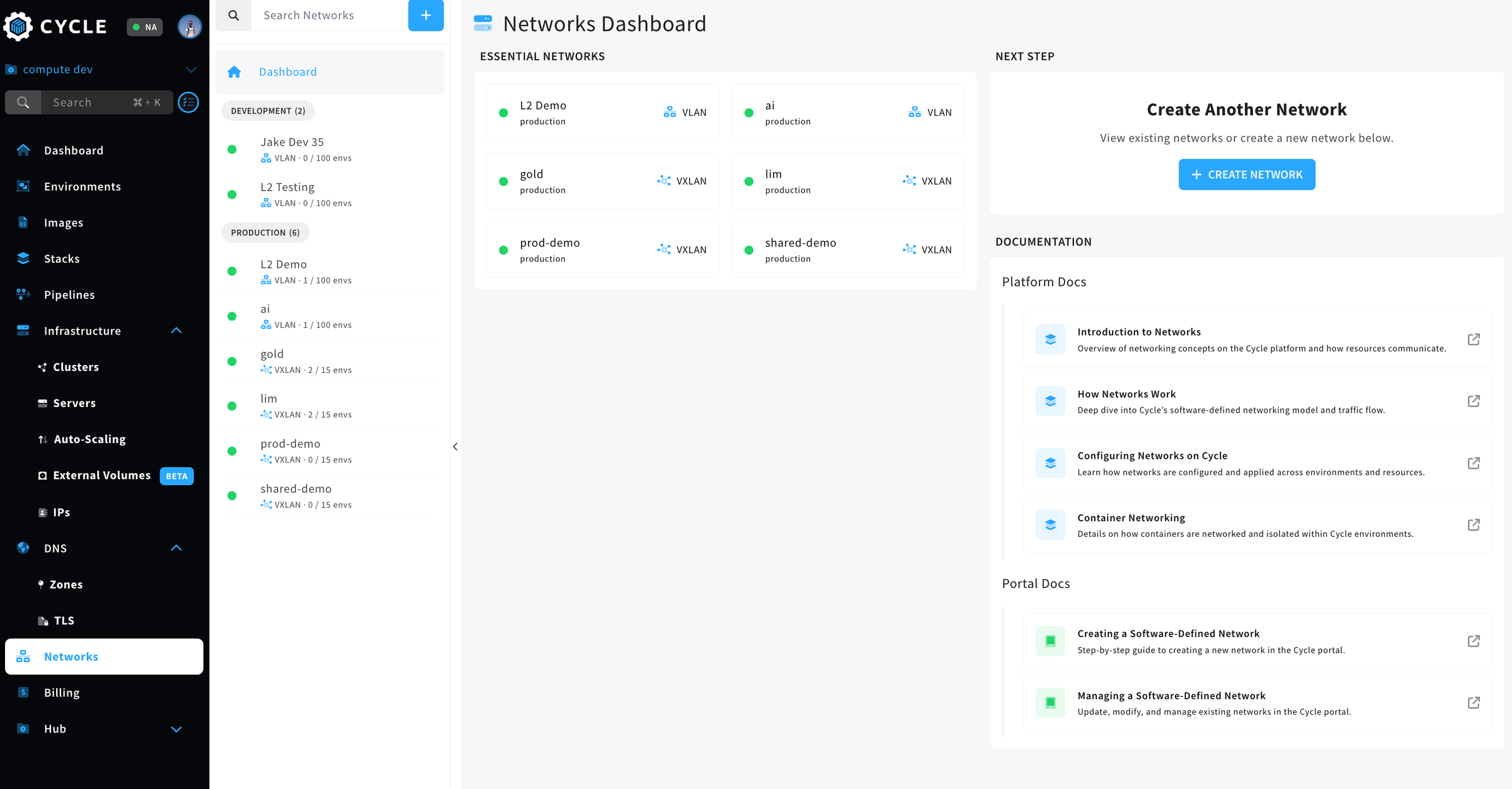This screenshot has height=789, width=1512.
Task: Open the Images section
Action: click(x=63, y=222)
